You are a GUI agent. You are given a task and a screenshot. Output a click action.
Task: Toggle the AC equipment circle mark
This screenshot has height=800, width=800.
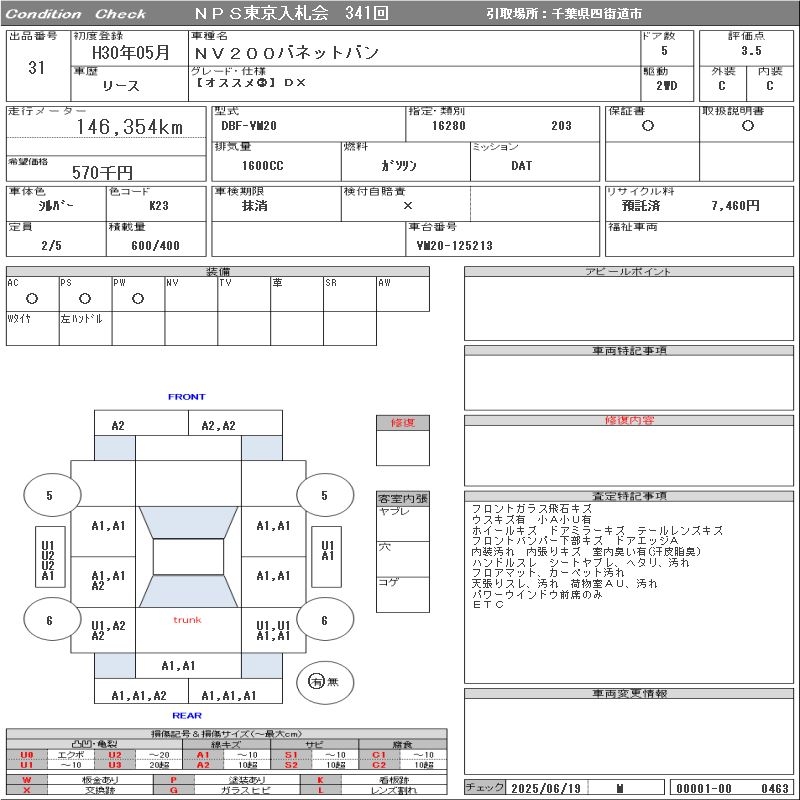pyautogui.click(x=32, y=298)
